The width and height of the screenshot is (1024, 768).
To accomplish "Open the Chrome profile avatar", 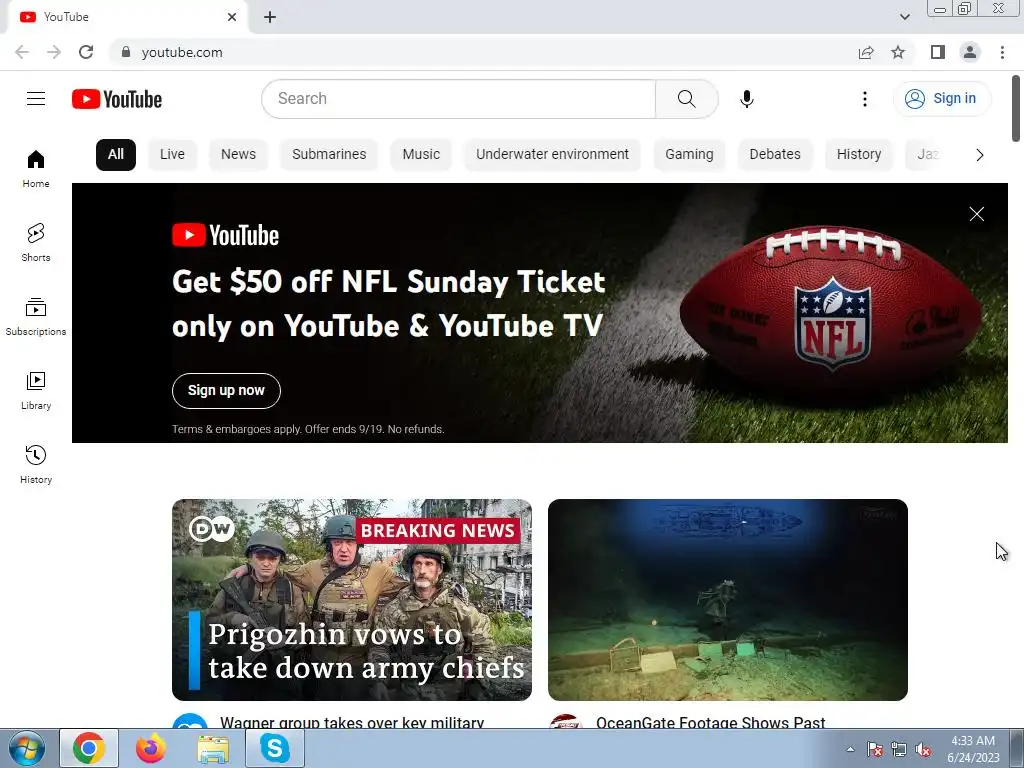I will pos(970,52).
